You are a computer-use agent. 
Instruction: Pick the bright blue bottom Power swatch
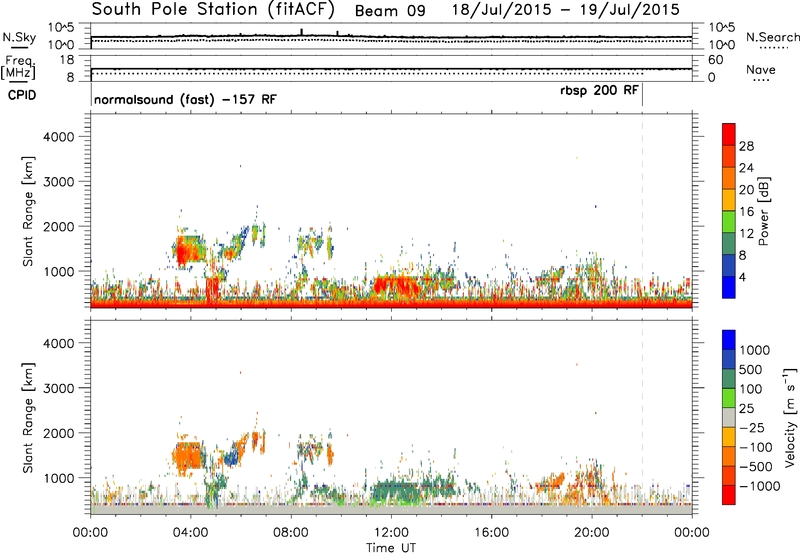click(729, 287)
